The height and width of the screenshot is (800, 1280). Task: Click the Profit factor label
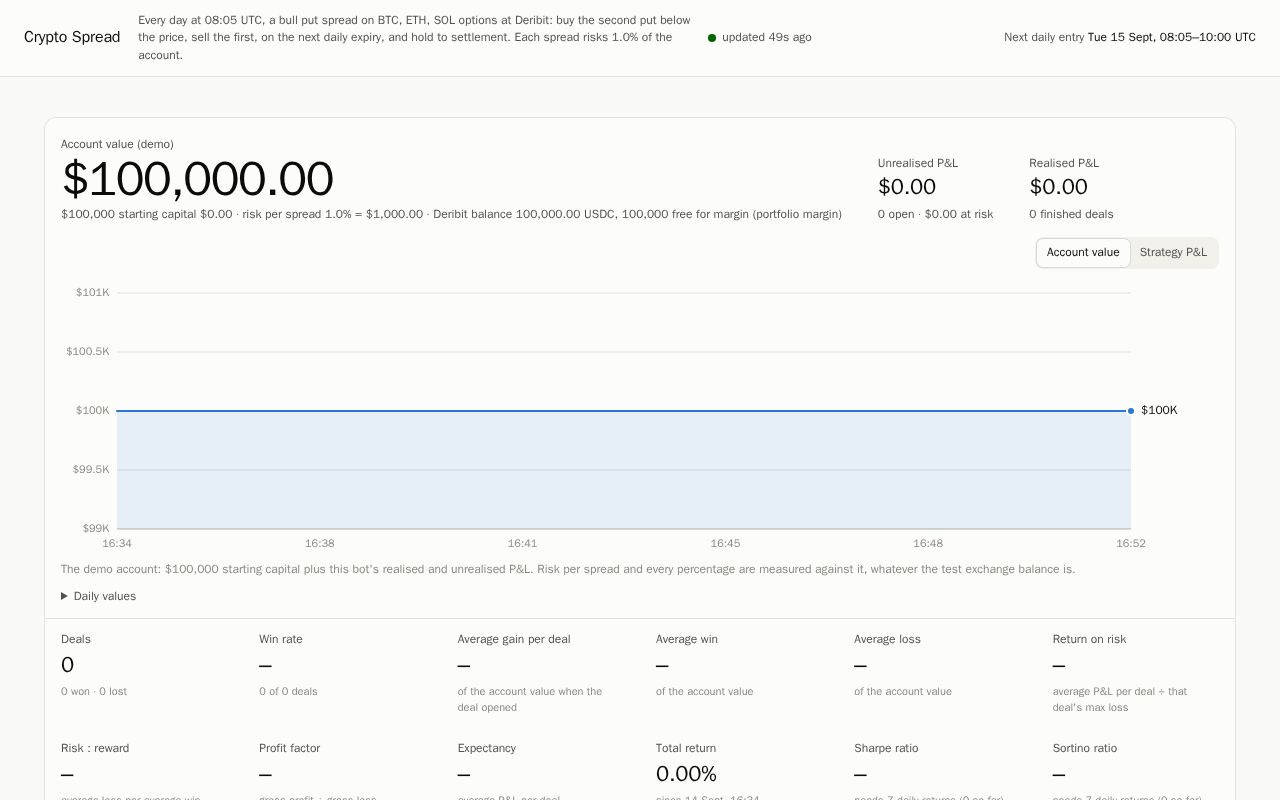click(290, 748)
